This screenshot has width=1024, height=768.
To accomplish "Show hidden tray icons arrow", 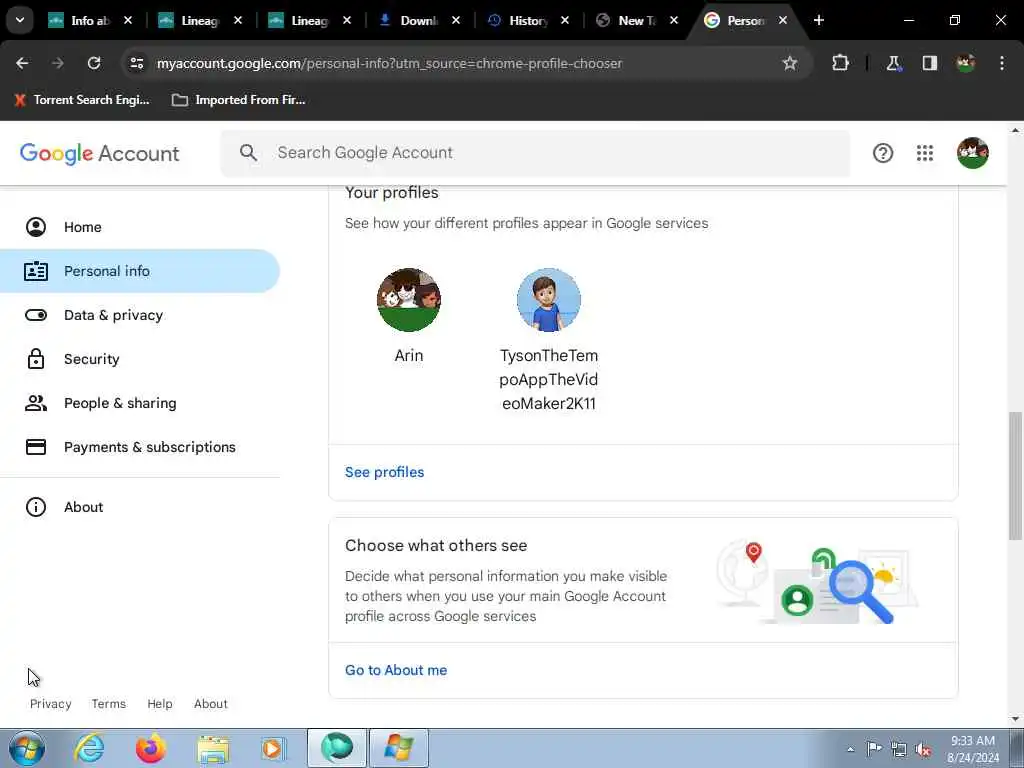I will [x=850, y=749].
